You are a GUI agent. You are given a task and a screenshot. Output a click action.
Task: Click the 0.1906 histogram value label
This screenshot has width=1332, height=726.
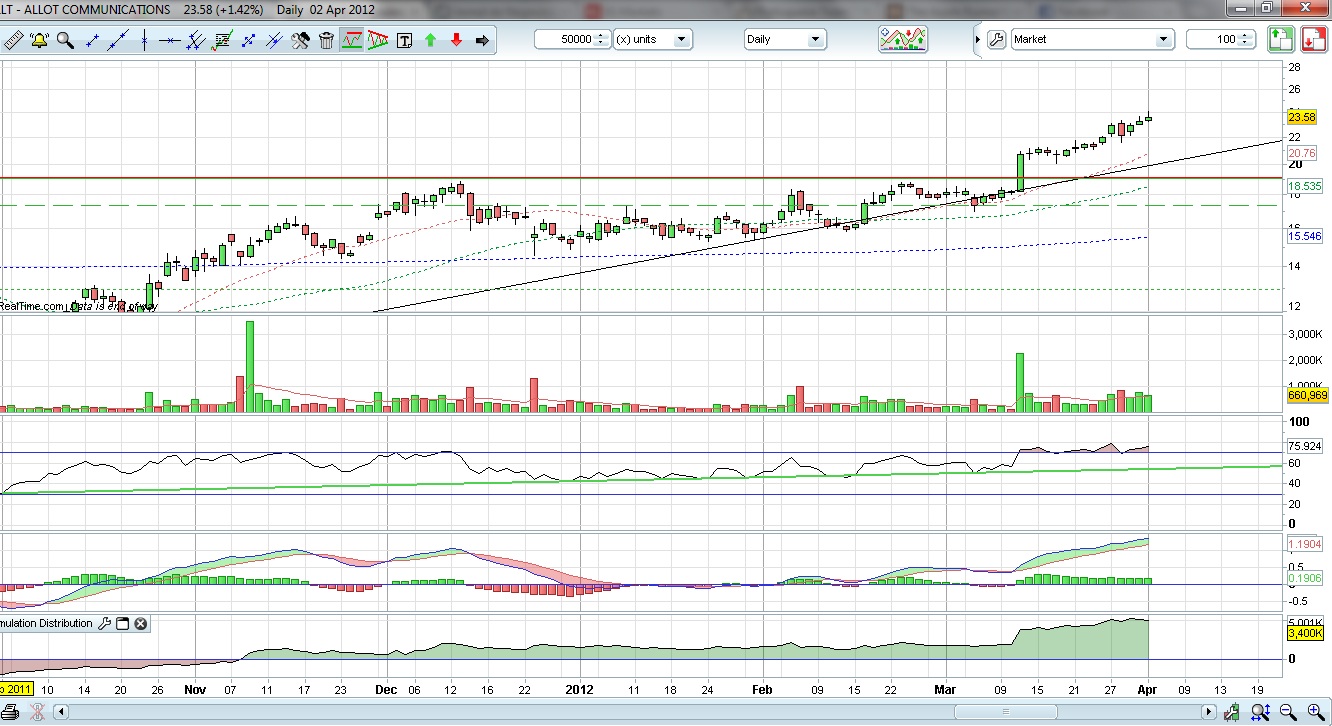pos(1304,577)
